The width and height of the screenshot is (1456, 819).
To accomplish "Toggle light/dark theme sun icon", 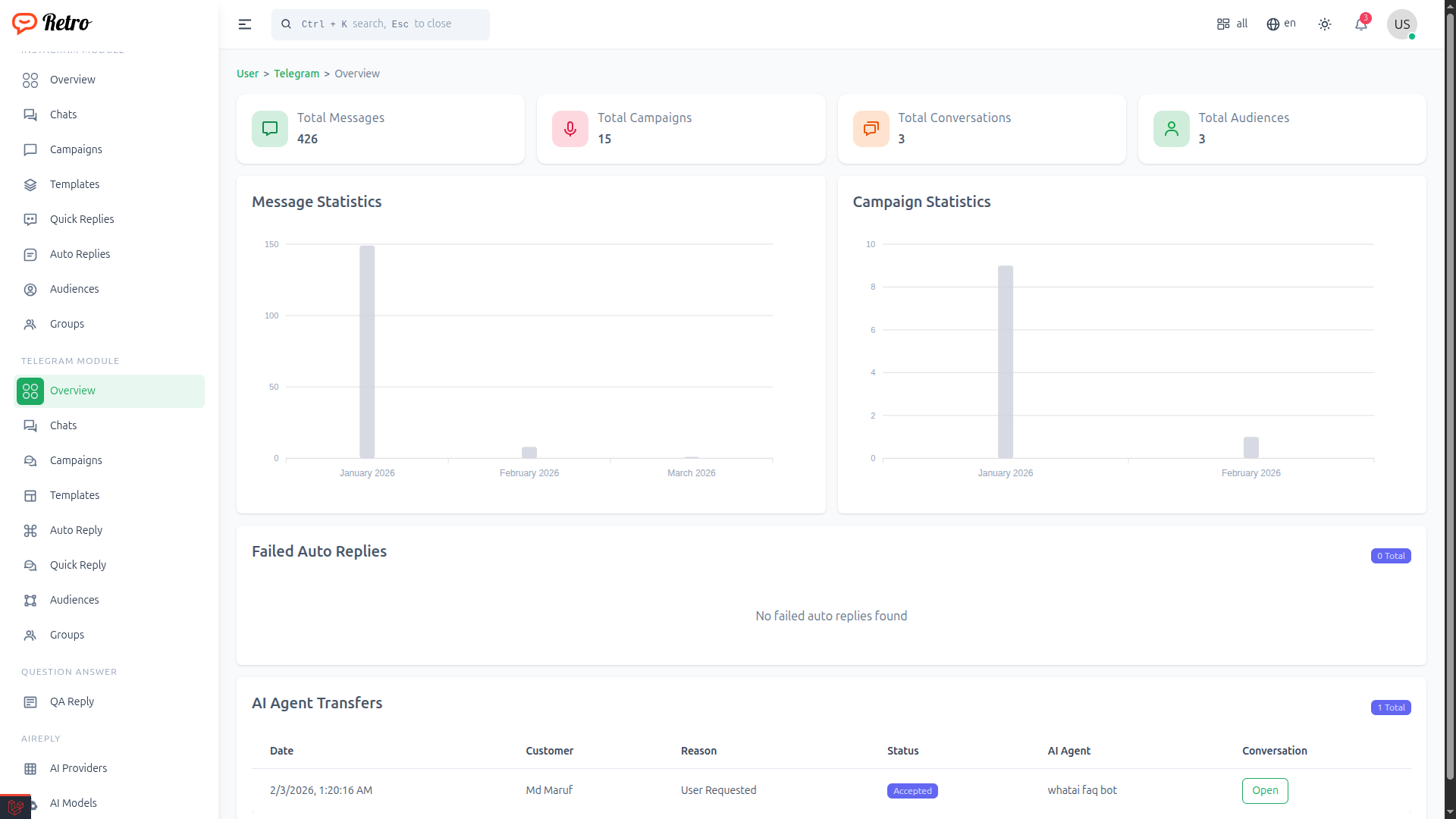I will coord(1324,24).
